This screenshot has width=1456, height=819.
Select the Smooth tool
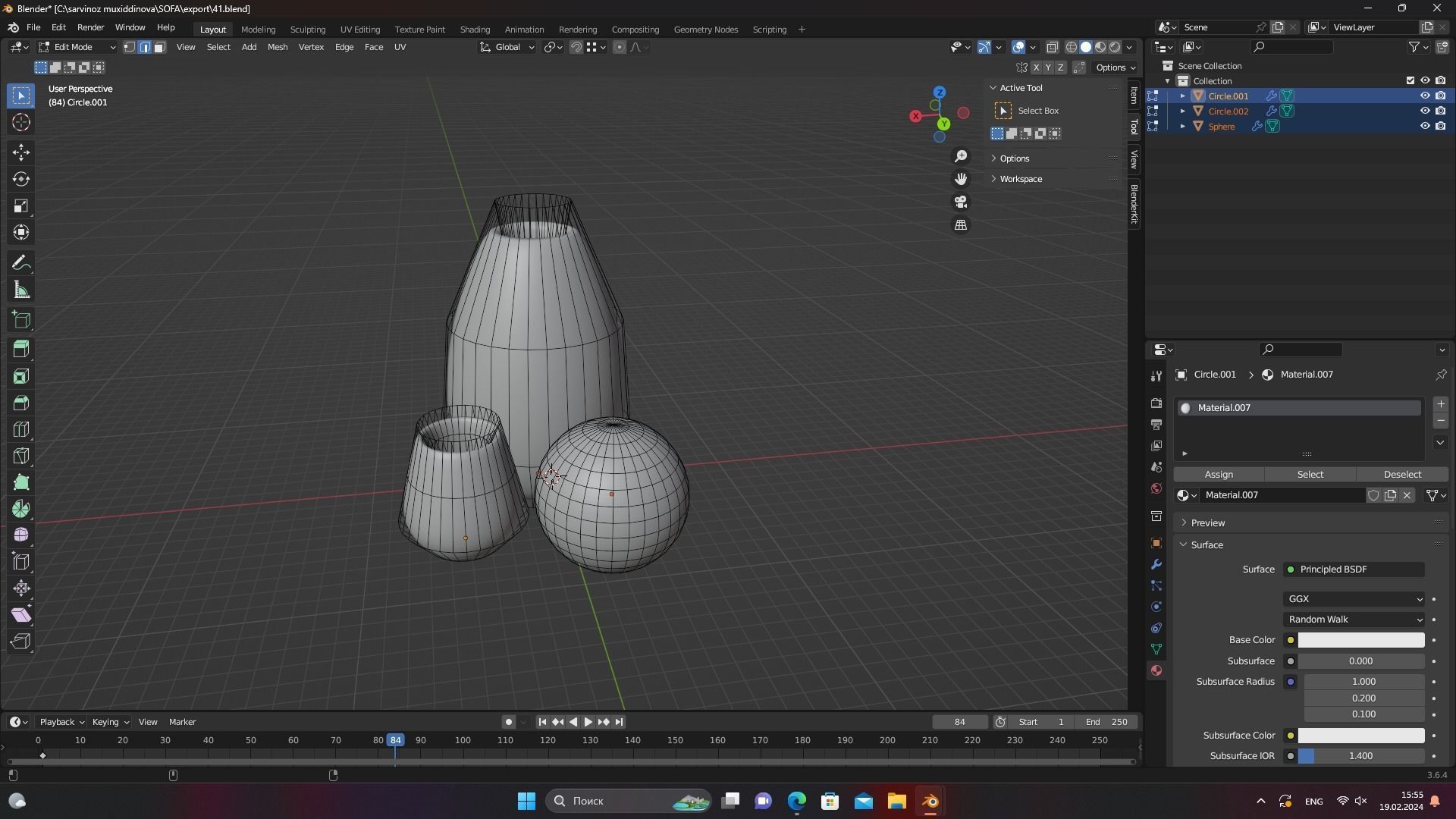tap(21, 535)
